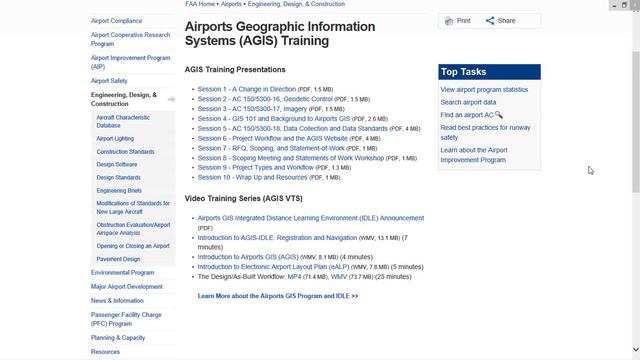Select Engineering, Design, & Construction sidebar section

point(124,99)
